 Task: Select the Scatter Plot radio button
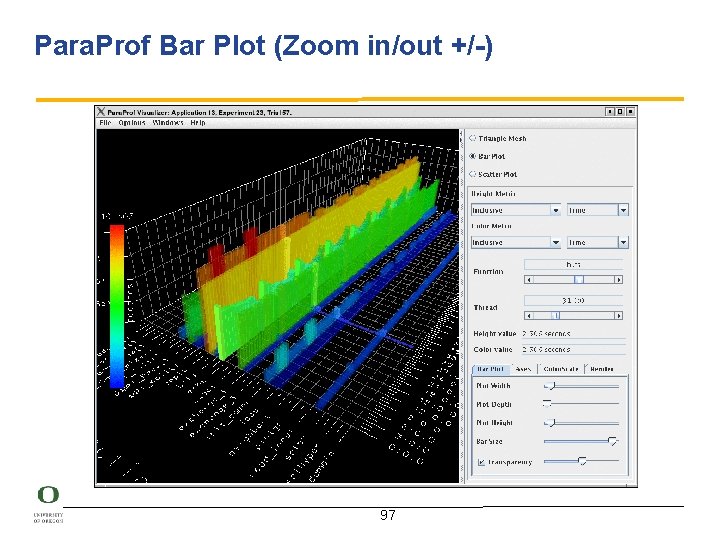point(472,174)
